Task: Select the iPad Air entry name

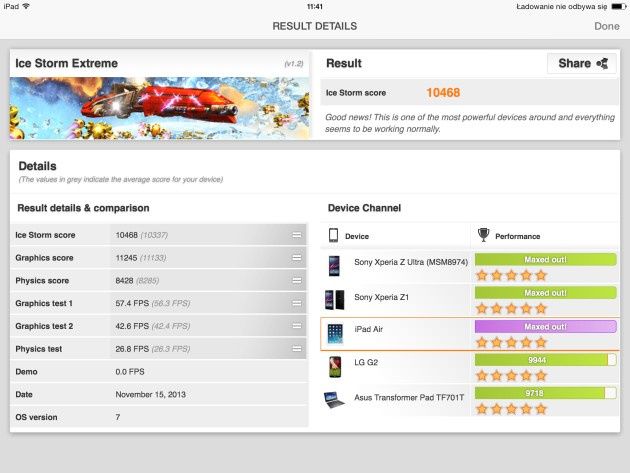Action: 368,329
